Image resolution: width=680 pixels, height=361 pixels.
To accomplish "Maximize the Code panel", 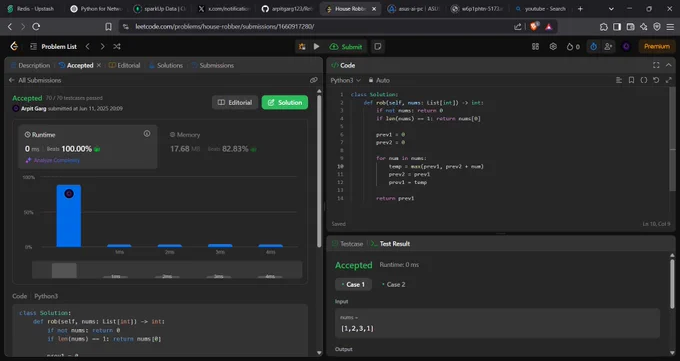I will pyautogui.click(x=656, y=65).
